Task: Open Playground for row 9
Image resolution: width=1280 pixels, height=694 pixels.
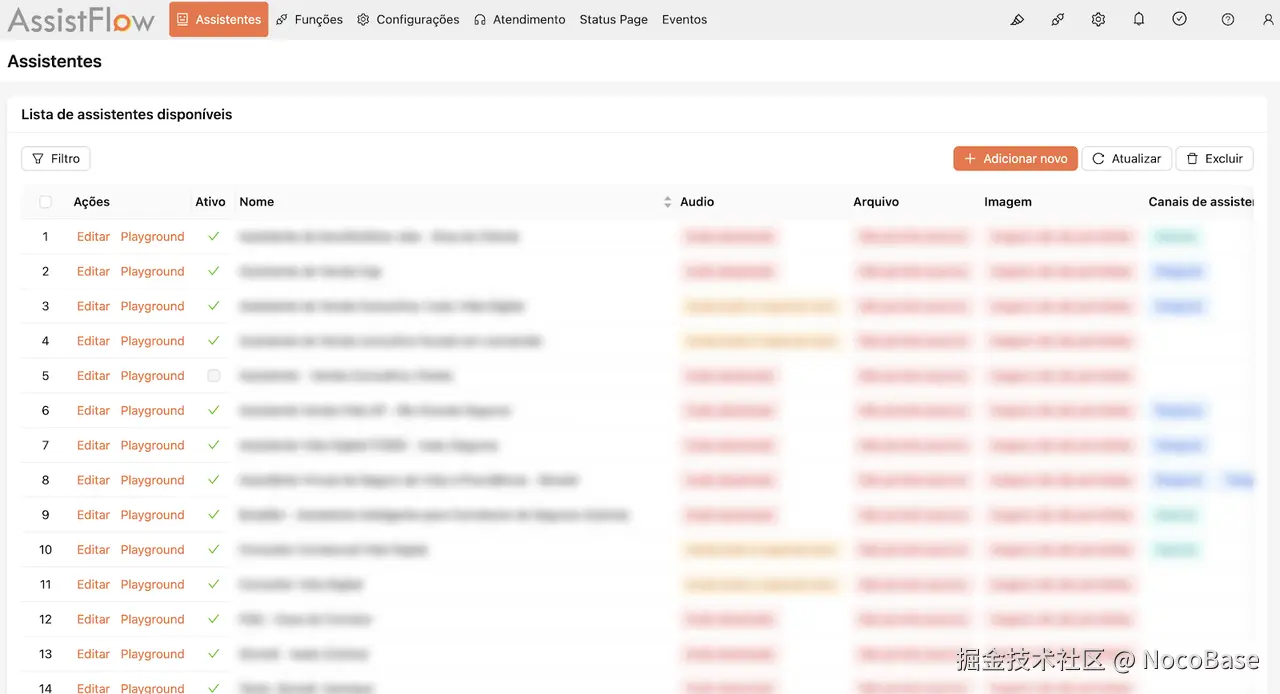Action: 152,515
